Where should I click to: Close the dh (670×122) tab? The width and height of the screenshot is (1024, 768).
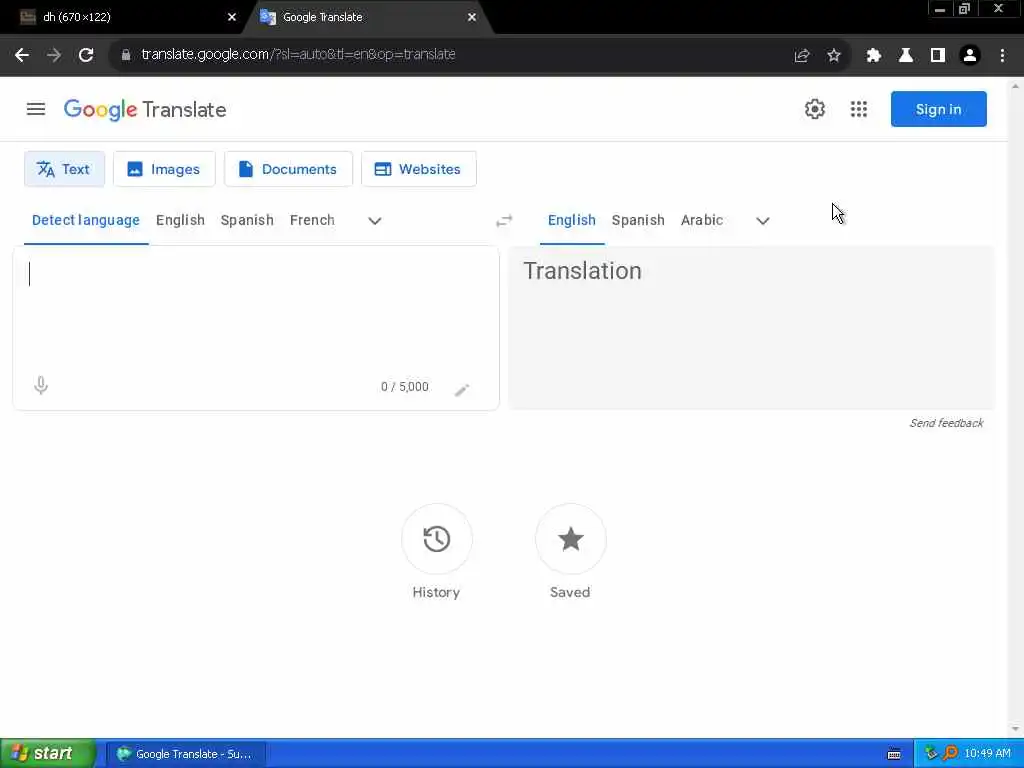pos(231,17)
